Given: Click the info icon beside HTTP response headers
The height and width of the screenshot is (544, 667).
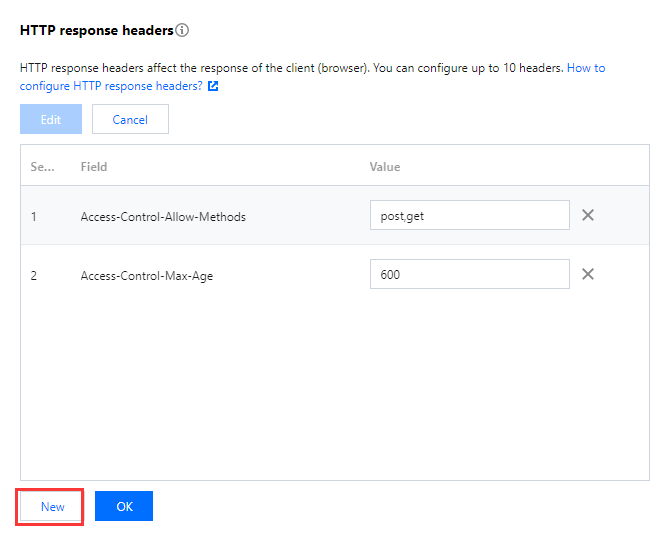Looking at the screenshot, I should click(x=182, y=30).
